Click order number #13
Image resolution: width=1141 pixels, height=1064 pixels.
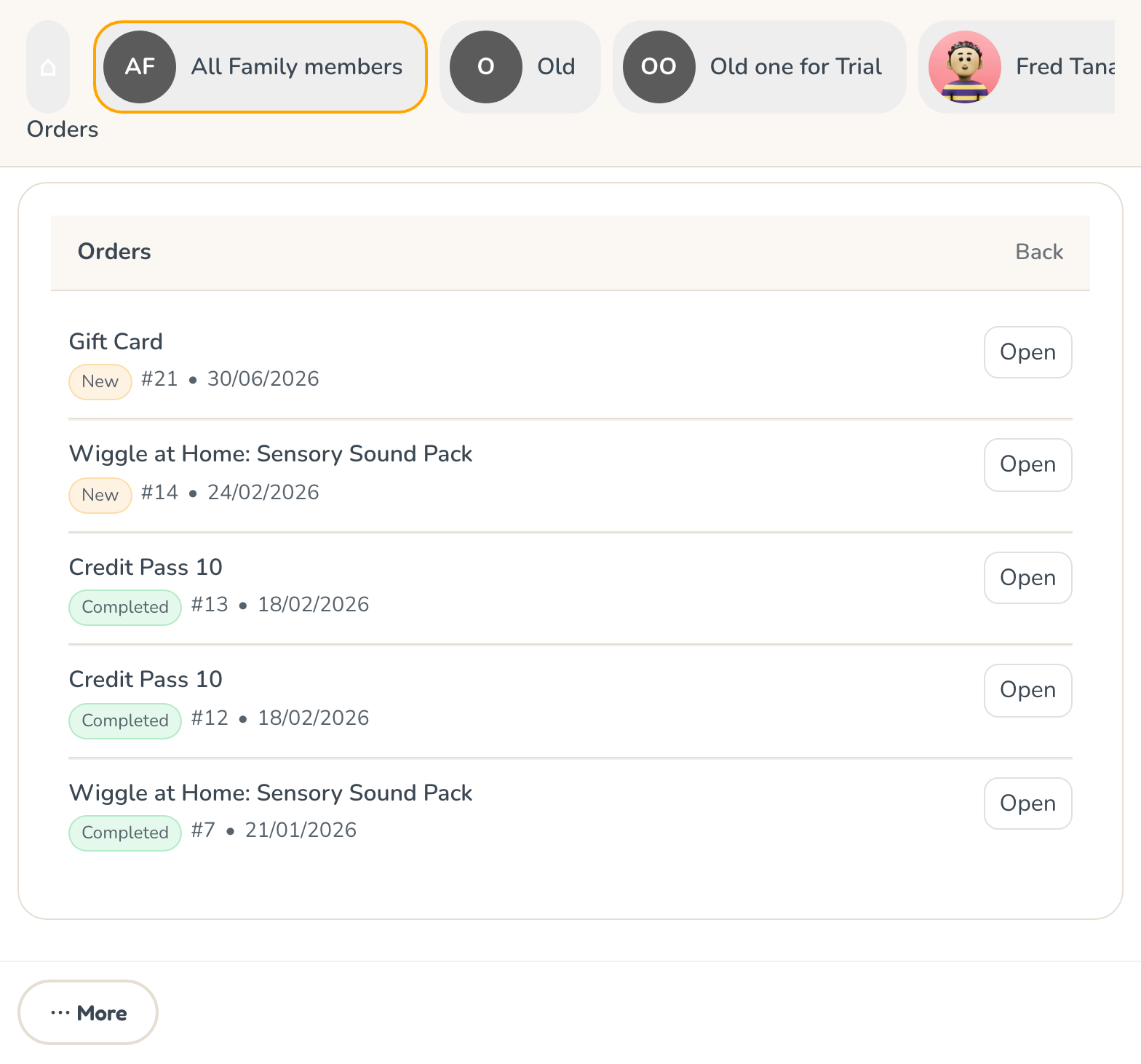point(210,604)
